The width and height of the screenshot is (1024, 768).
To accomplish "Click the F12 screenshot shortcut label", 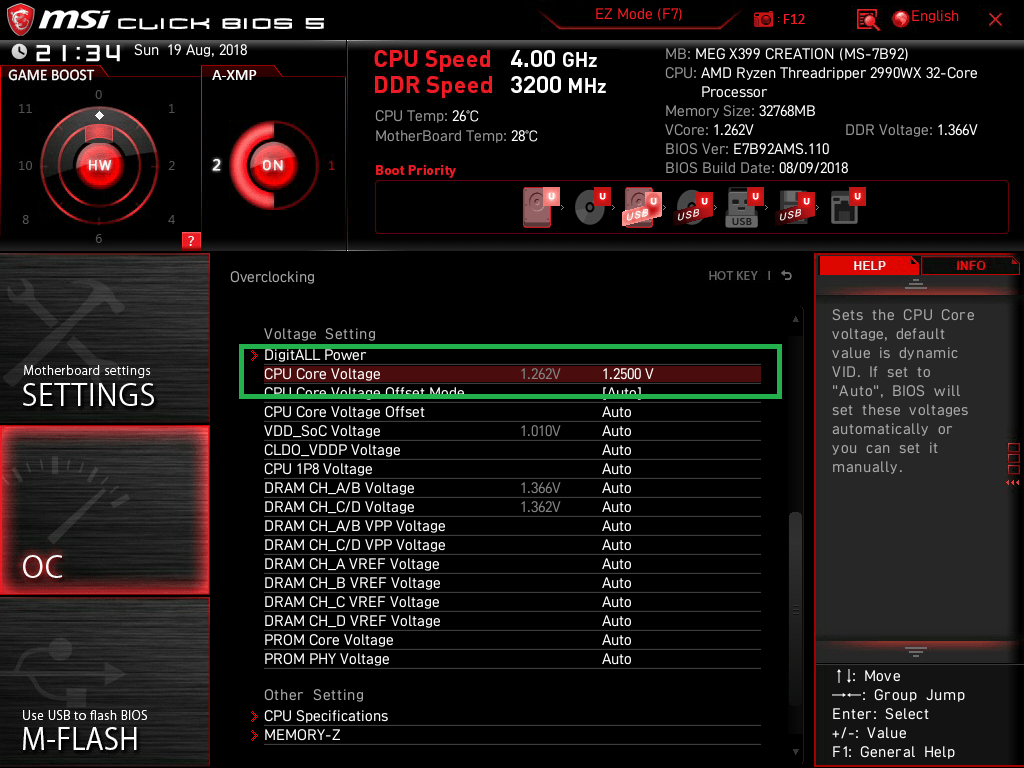I will pyautogui.click(x=793, y=20).
